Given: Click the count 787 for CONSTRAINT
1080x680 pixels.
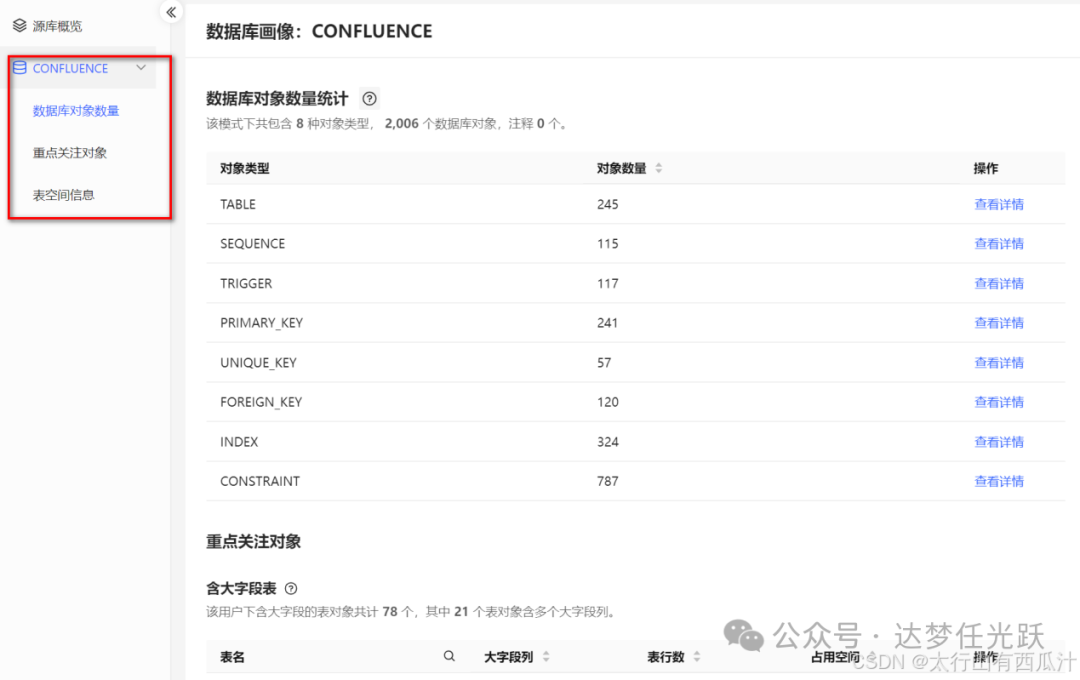Looking at the screenshot, I should pyautogui.click(x=608, y=481).
